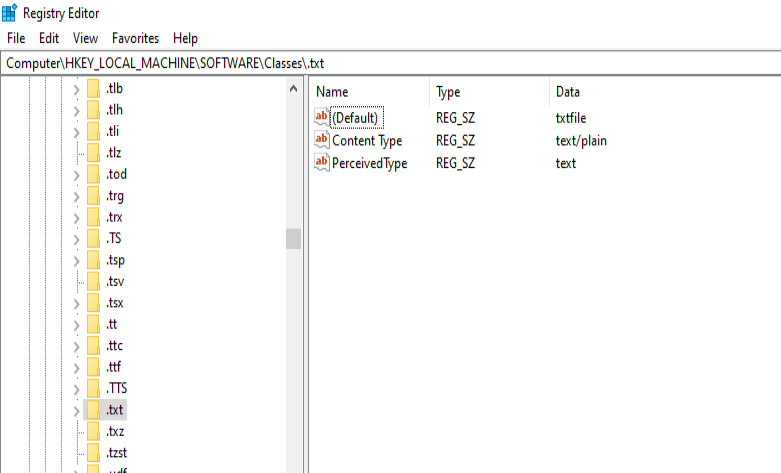Viewport: 781px width, 473px height.
Task: Click the (Default) string value icon
Action: click(x=321, y=118)
